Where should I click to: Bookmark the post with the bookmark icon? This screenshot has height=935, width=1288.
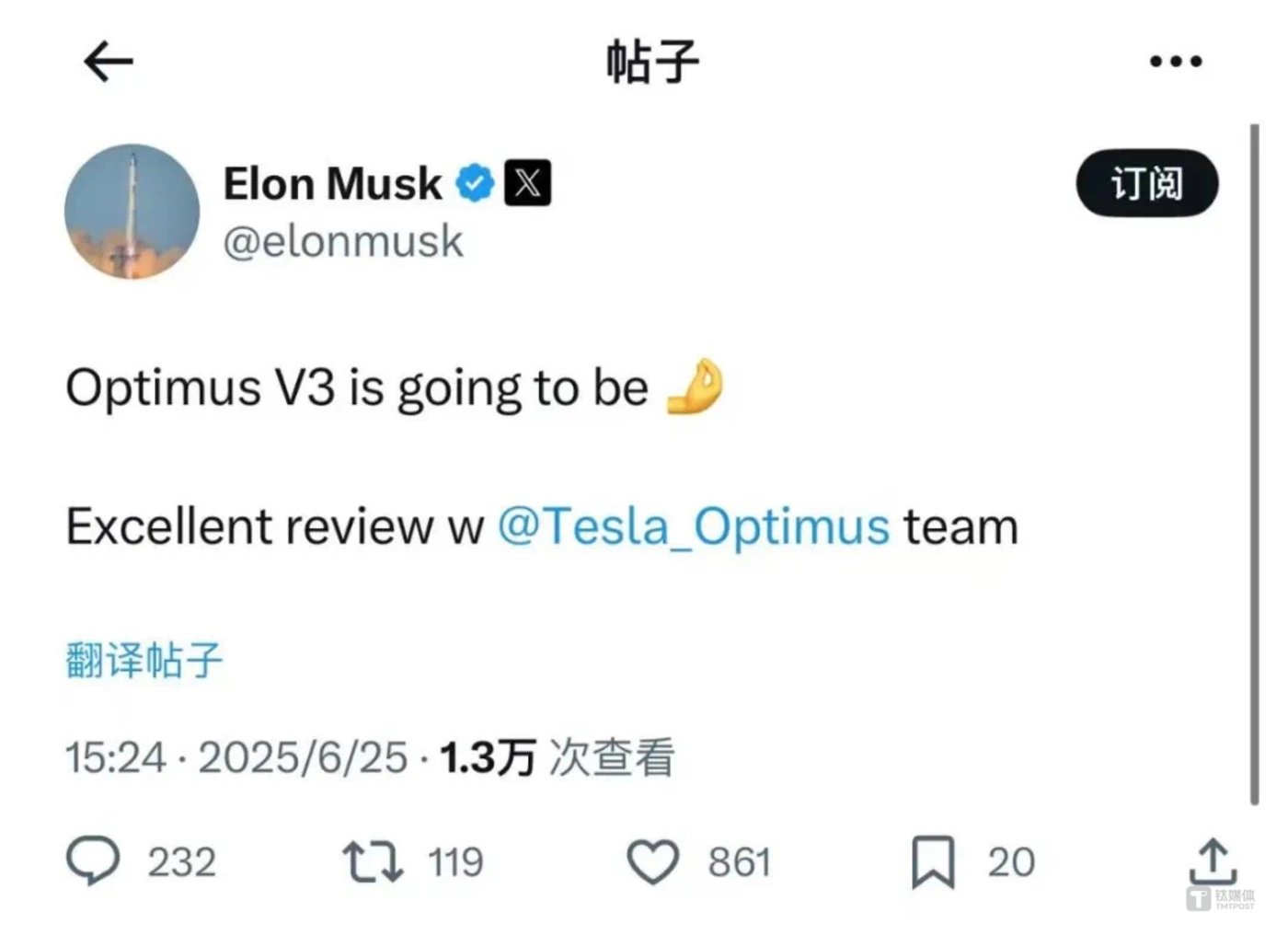tap(933, 861)
